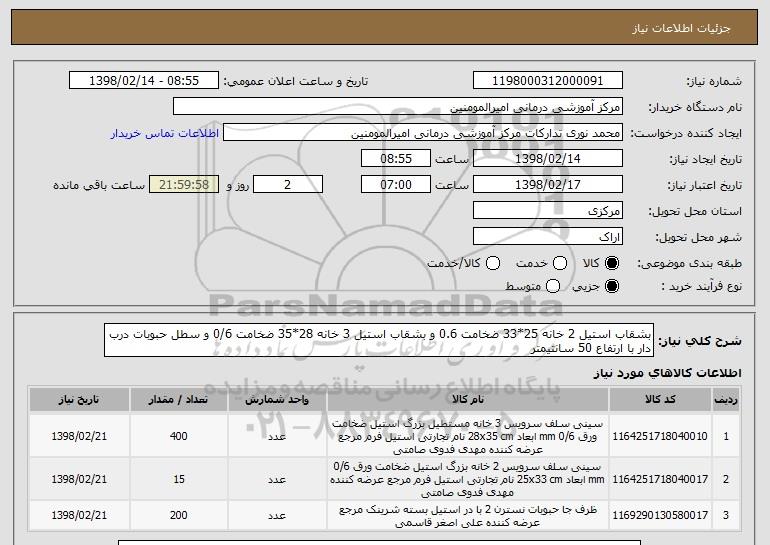The image size is (770, 545).
Task: Select product code 1164251718040017
Action: (660, 479)
